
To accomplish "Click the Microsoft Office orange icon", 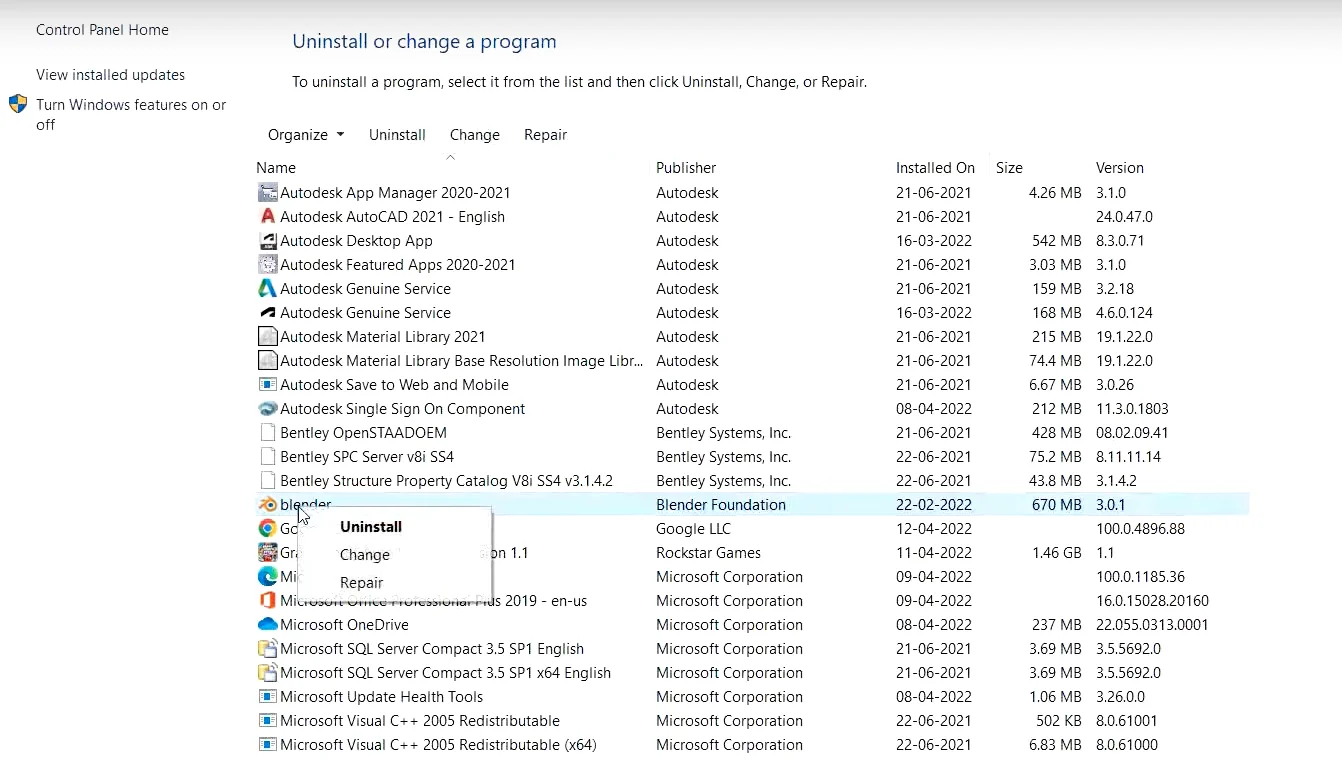I will (x=267, y=601).
